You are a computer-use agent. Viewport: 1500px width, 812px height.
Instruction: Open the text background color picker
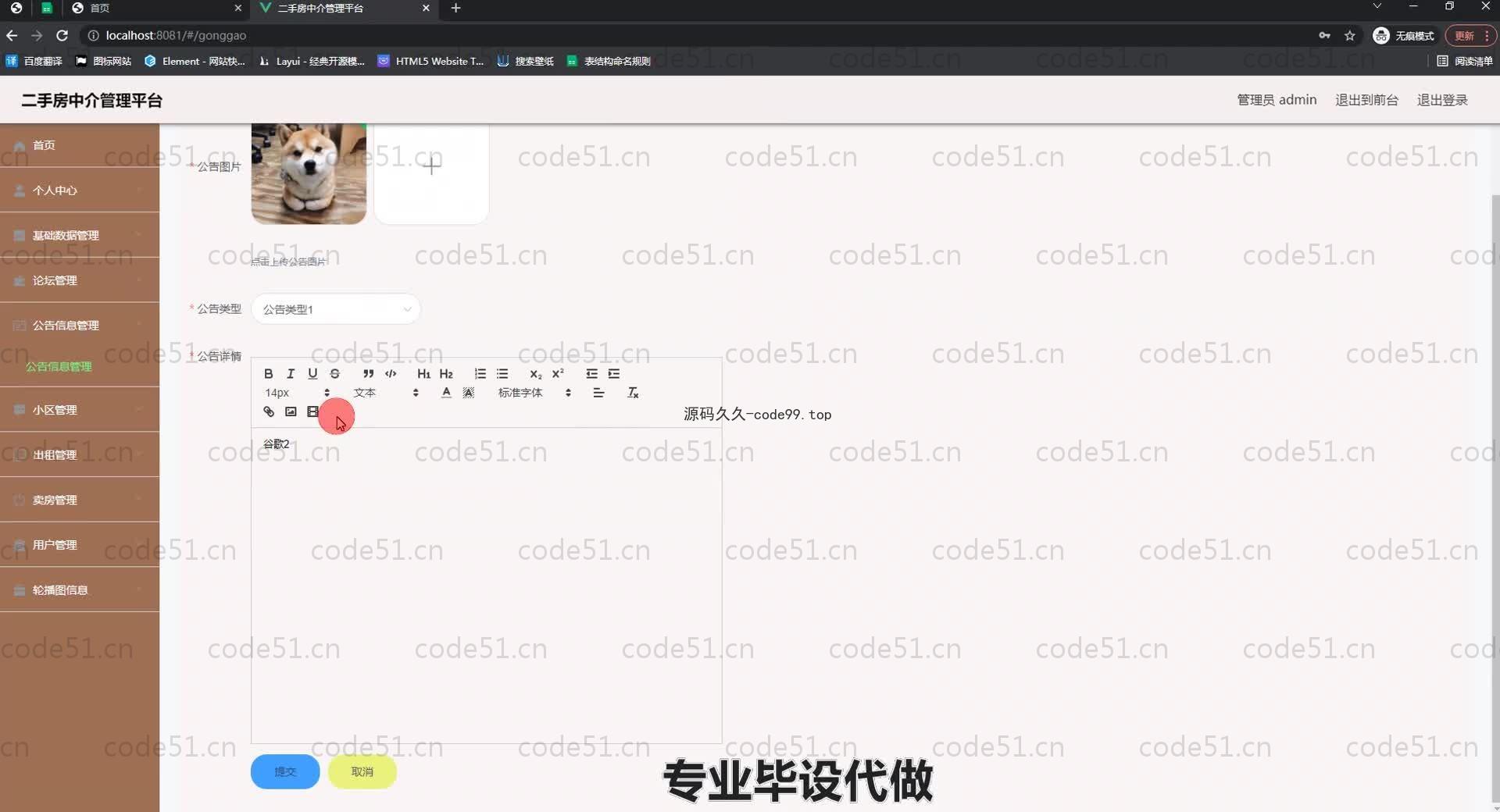tap(469, 393)
